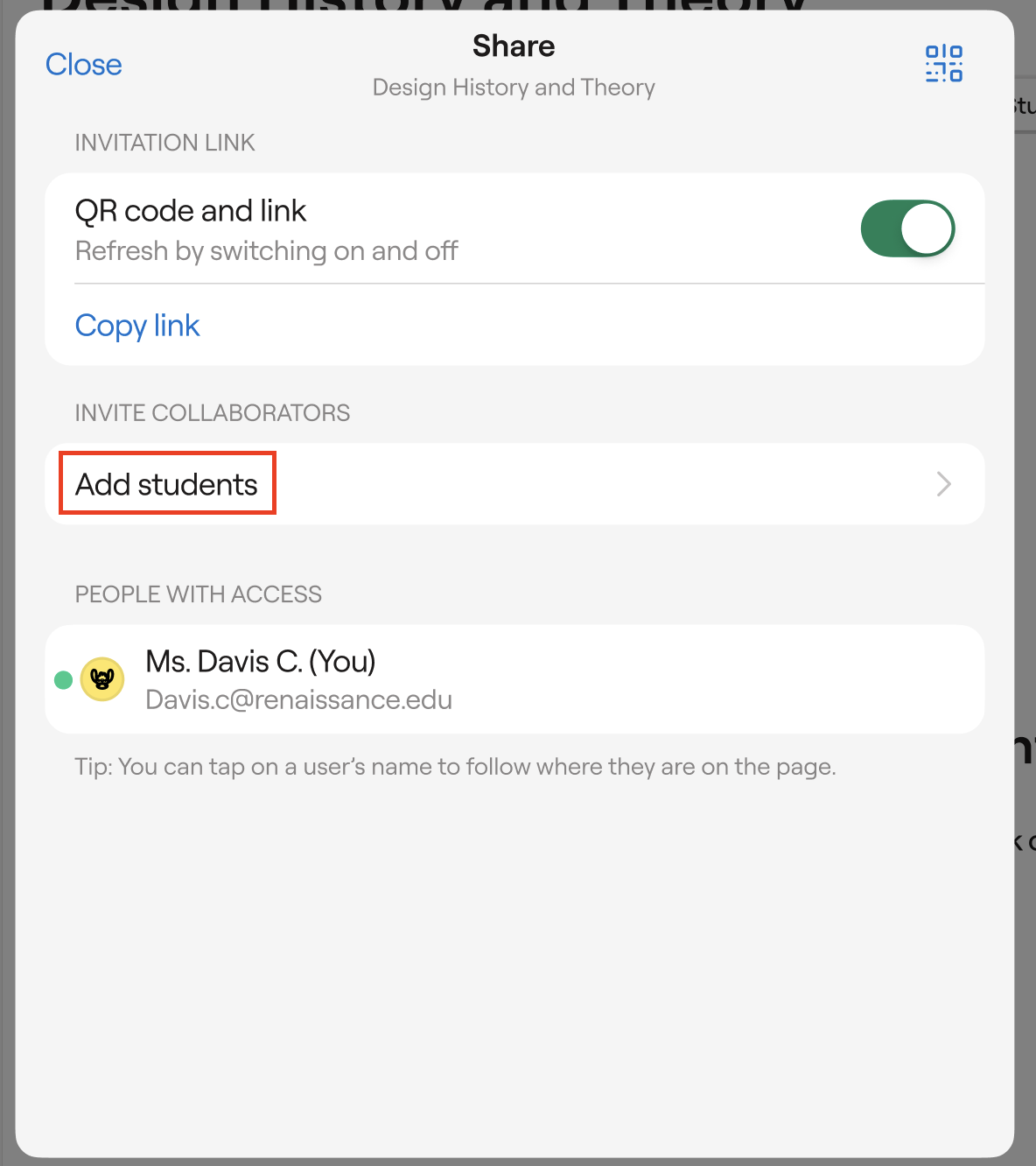Close the Share dialog
This screenshot has width=1036, height=1166.
84,65
